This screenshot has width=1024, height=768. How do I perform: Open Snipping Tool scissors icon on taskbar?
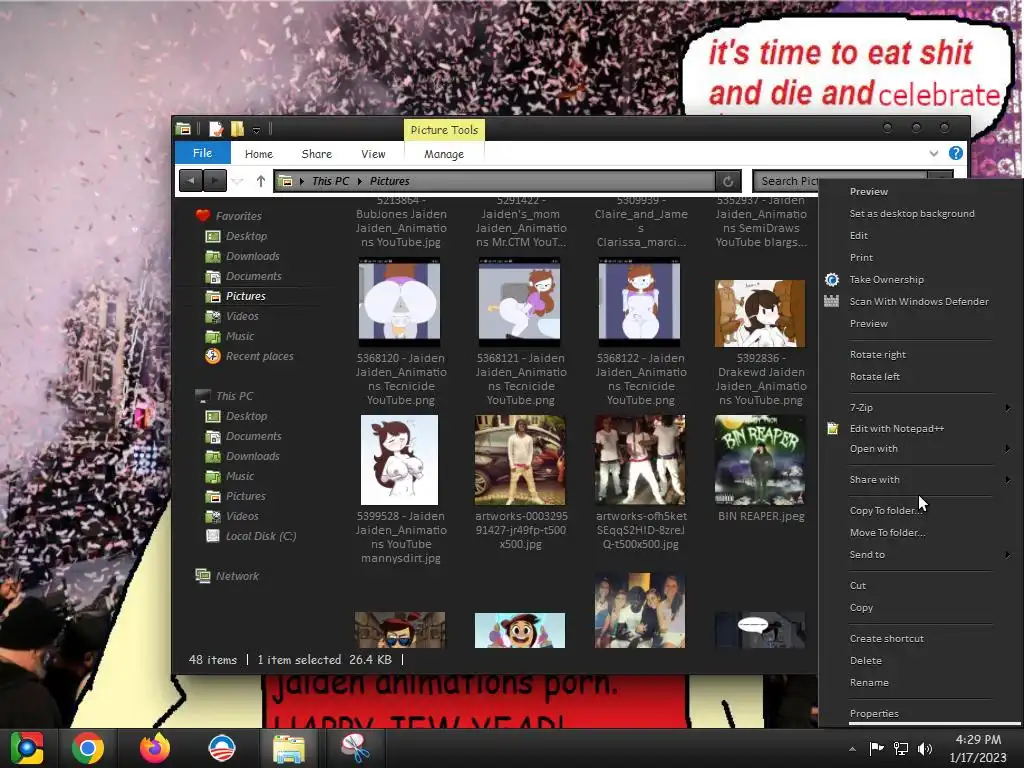(x=355, y=748)
